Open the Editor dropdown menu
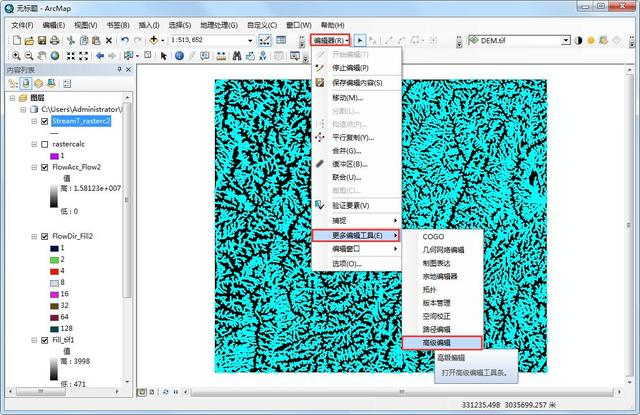 click(x=330, y=40)
